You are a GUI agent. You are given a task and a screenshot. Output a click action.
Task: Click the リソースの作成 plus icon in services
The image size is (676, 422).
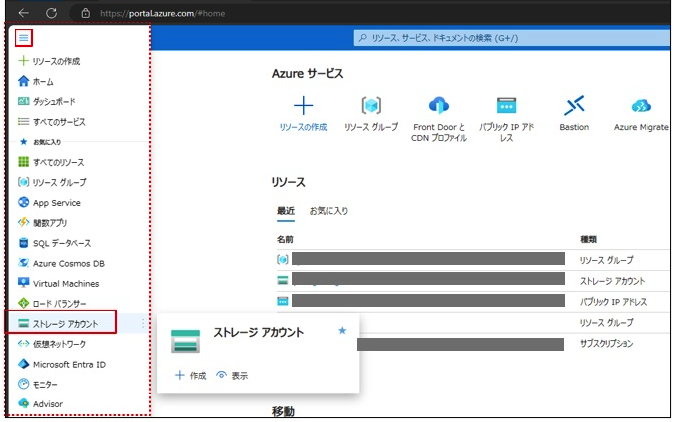coord(303,106)
